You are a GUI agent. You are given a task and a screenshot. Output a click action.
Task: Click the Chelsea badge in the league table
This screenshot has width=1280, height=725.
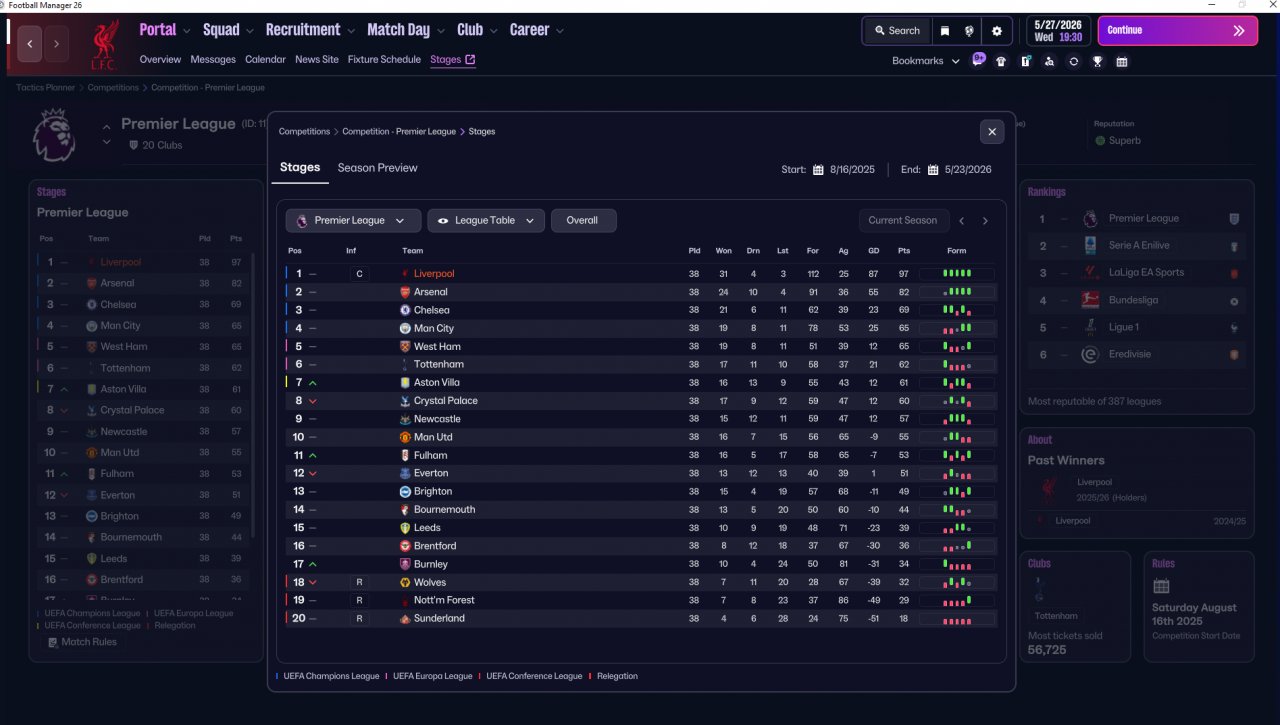pyautogui.click(x=405, y=310)
